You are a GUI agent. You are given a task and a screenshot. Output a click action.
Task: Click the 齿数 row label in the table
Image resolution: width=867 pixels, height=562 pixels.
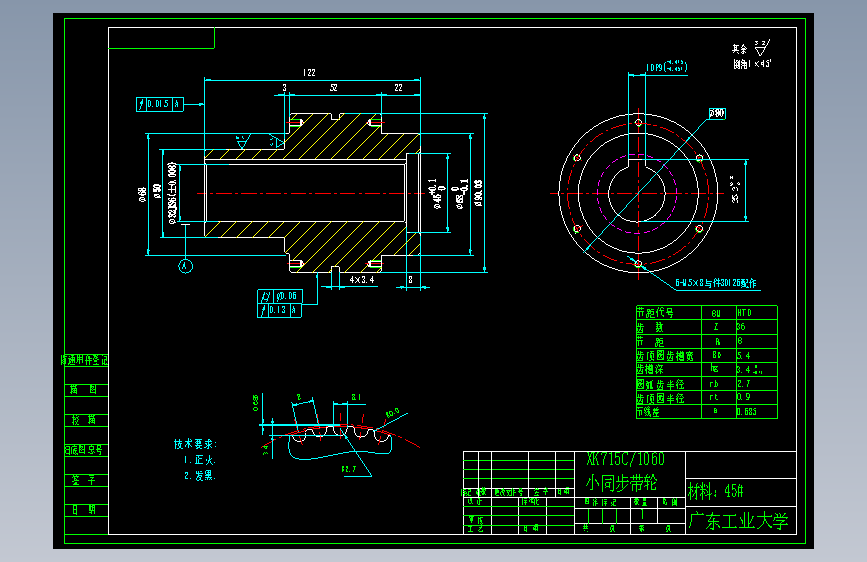click(x=650, y=327)
